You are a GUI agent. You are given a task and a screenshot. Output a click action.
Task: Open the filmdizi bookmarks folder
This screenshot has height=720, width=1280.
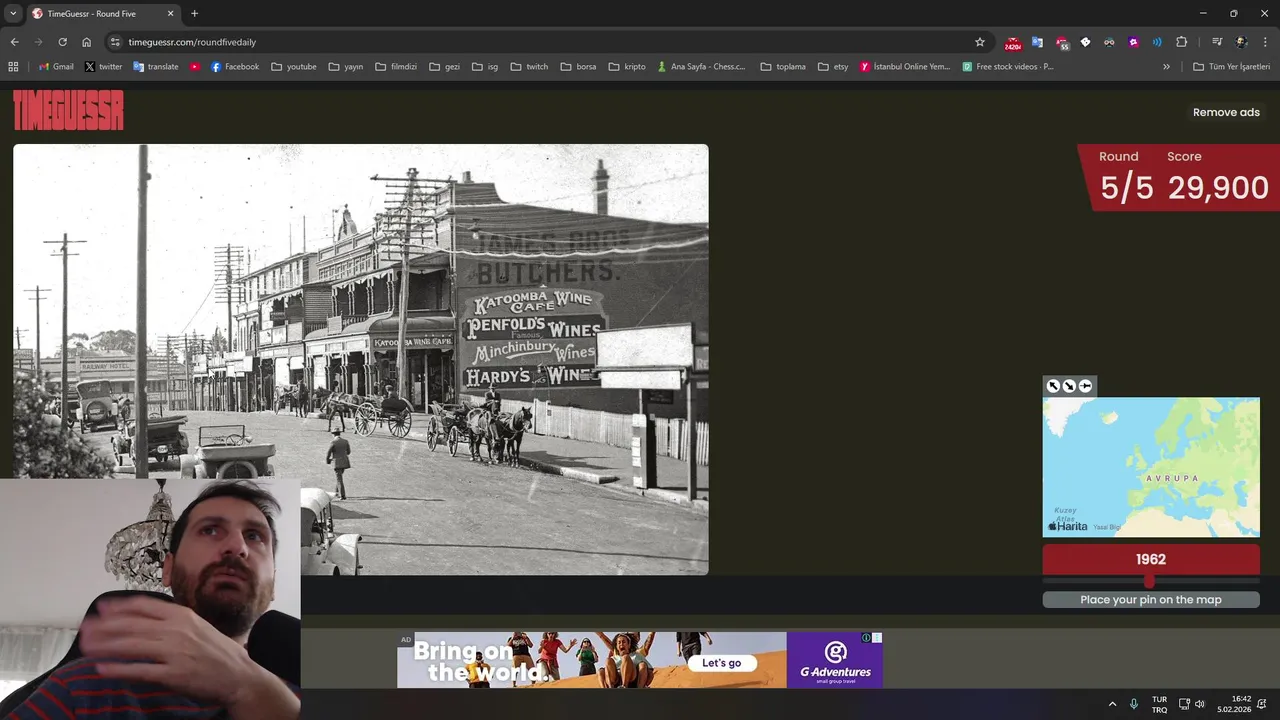[396, 67]
